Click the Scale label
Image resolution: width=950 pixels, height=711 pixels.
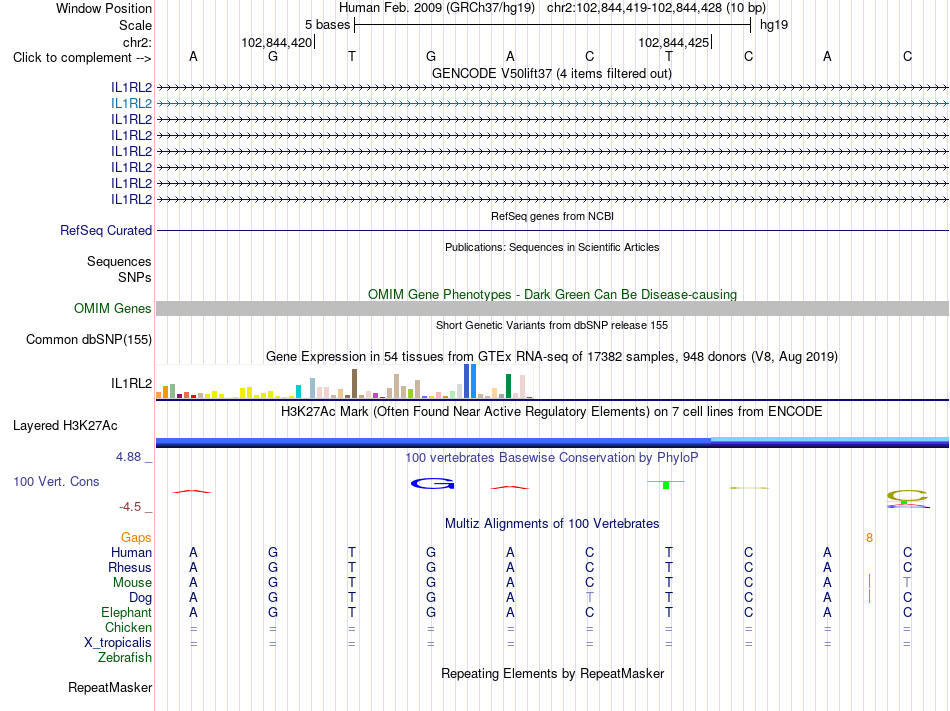pos(136,25)
